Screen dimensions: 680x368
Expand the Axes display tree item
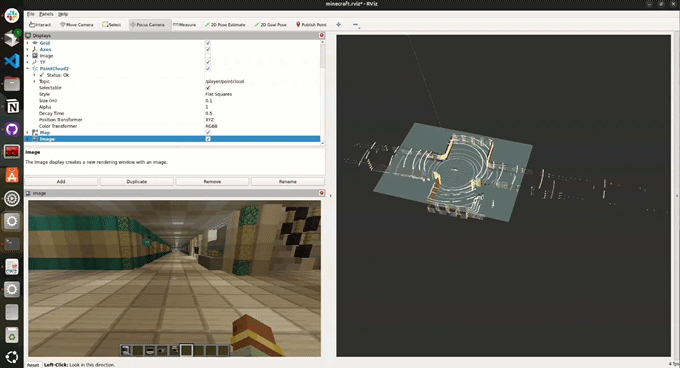[28, 49]
